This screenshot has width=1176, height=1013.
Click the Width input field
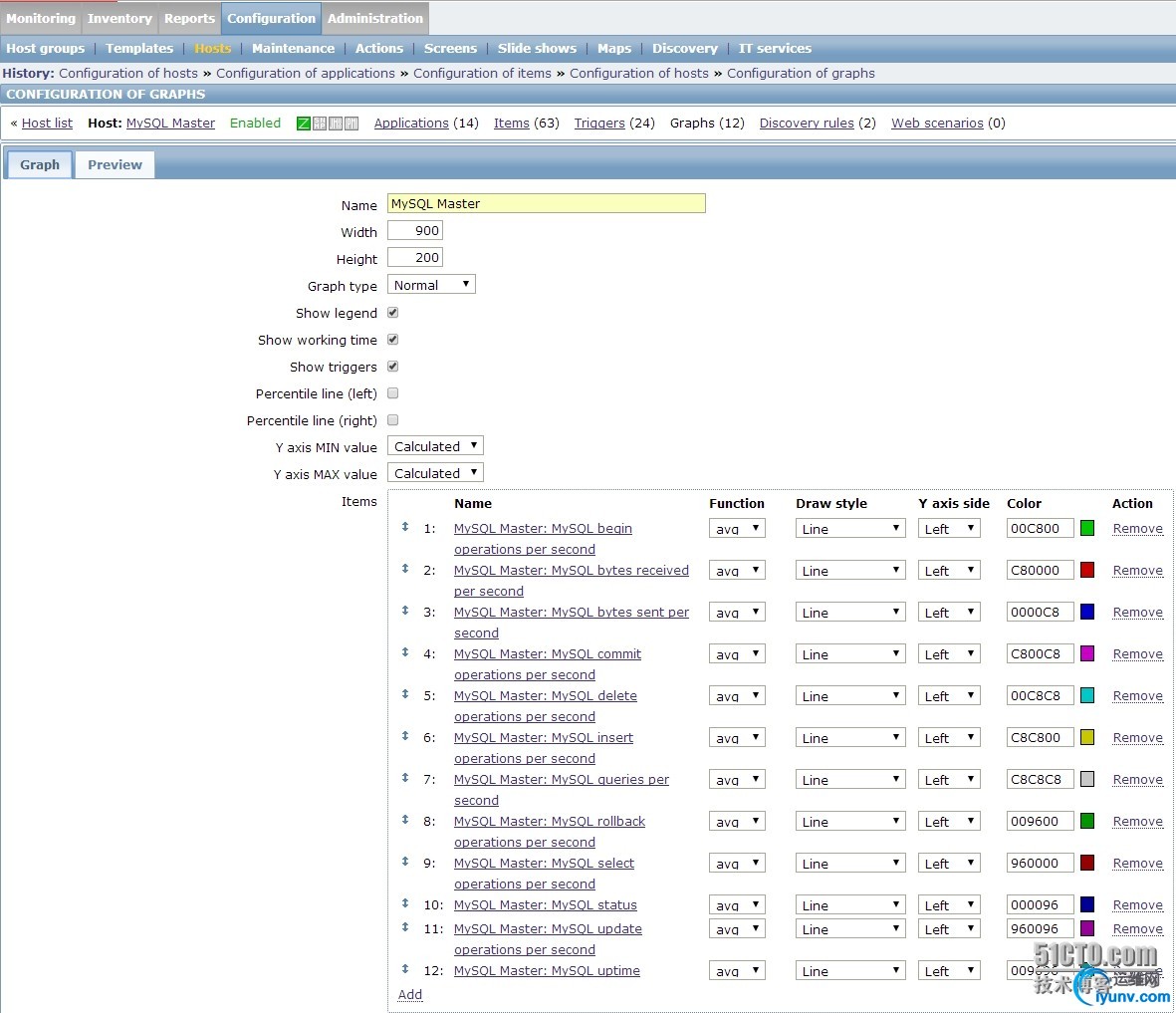click(415, 230)
